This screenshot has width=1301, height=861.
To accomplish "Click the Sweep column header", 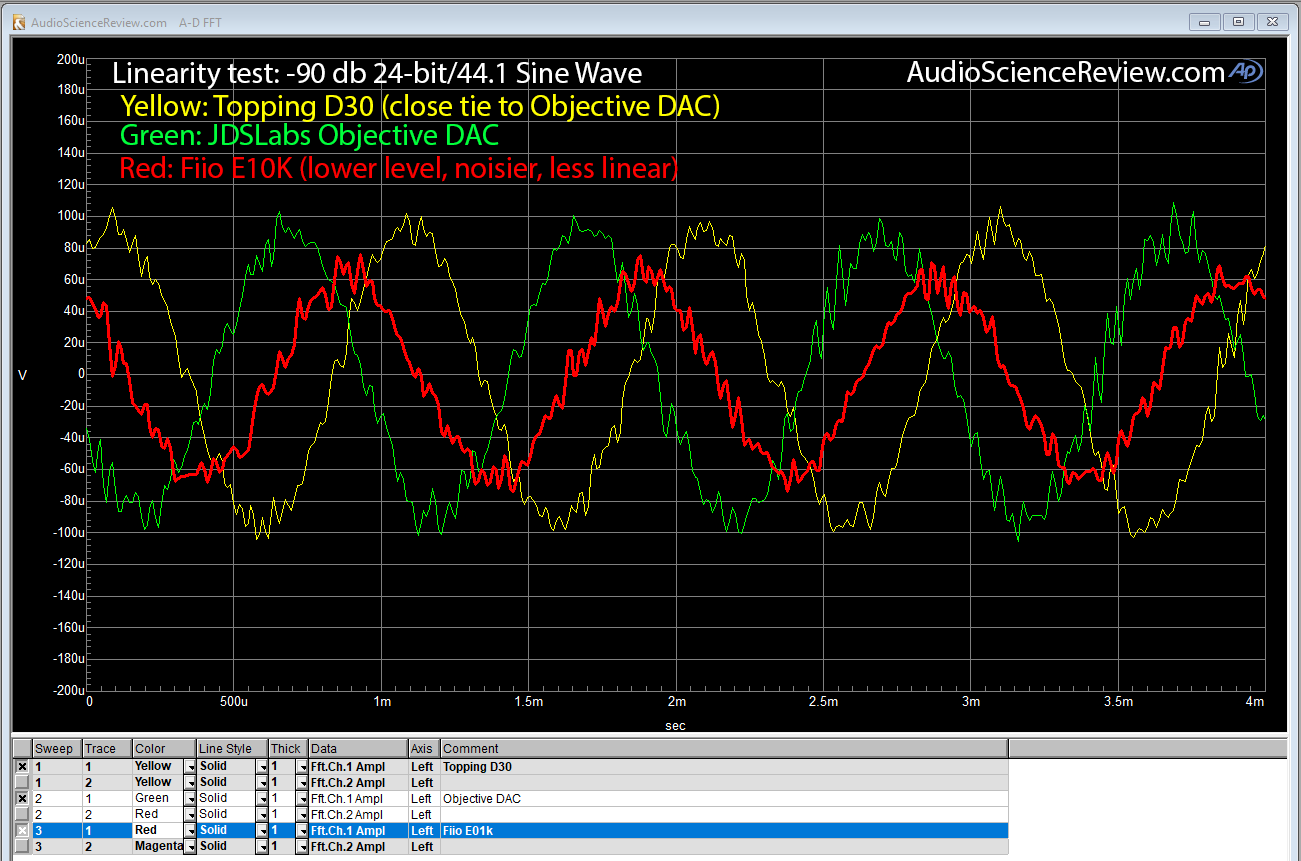I will pos(57,748).
